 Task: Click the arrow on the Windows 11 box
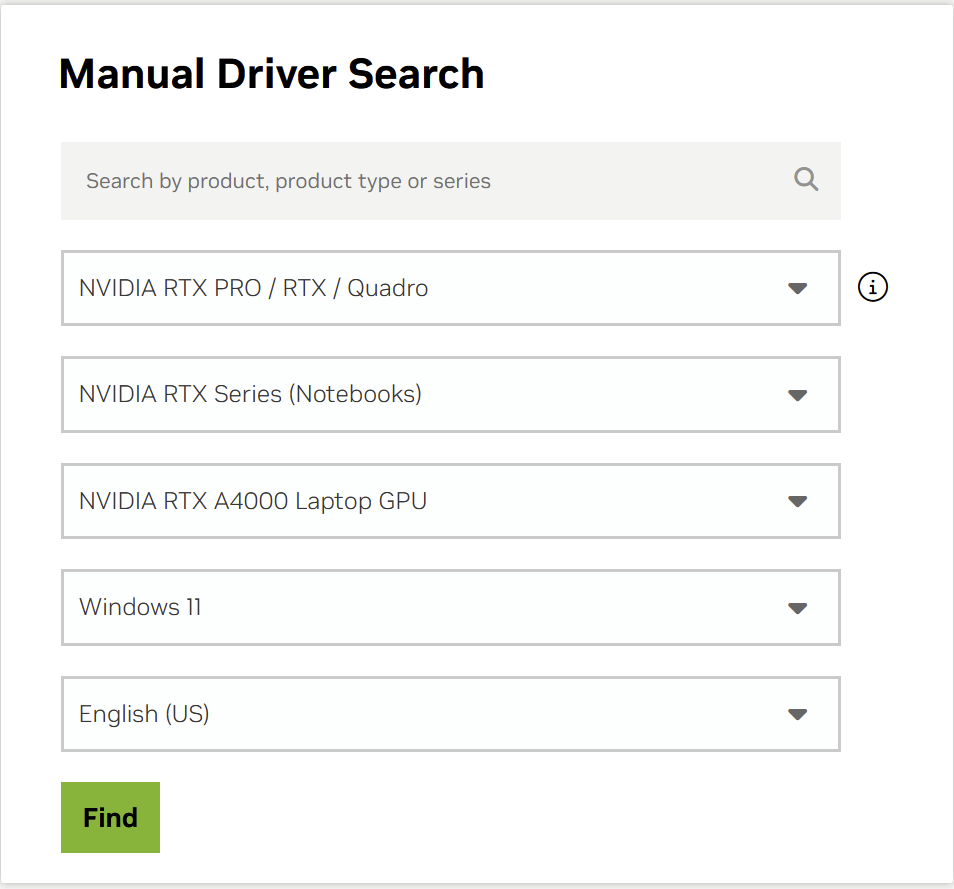point(797,608)
